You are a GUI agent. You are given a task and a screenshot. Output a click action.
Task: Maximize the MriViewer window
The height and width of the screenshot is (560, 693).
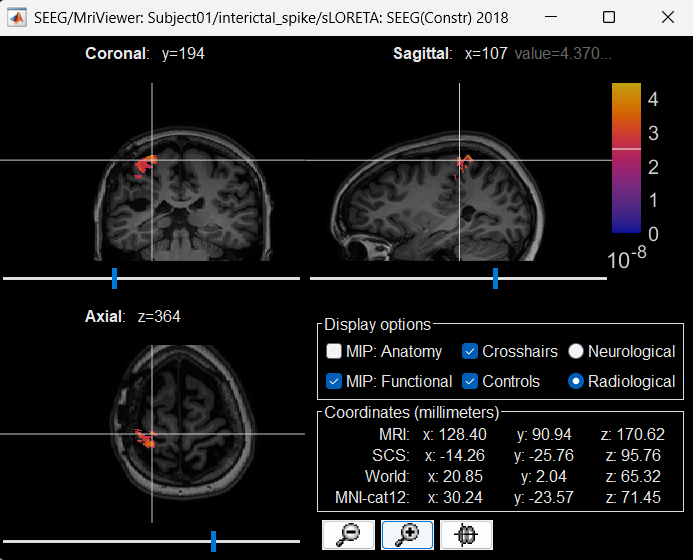tap(611, 19)
